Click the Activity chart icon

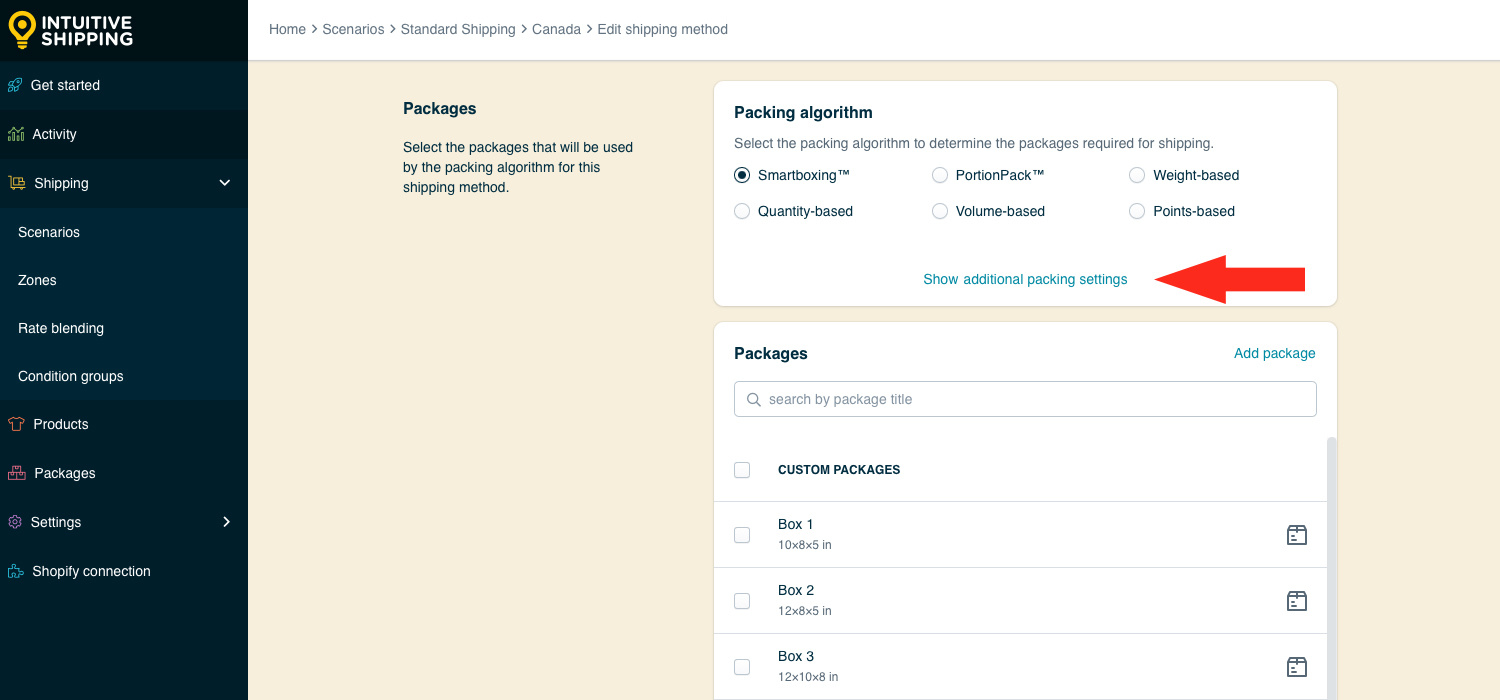click(x=16, y=134)
